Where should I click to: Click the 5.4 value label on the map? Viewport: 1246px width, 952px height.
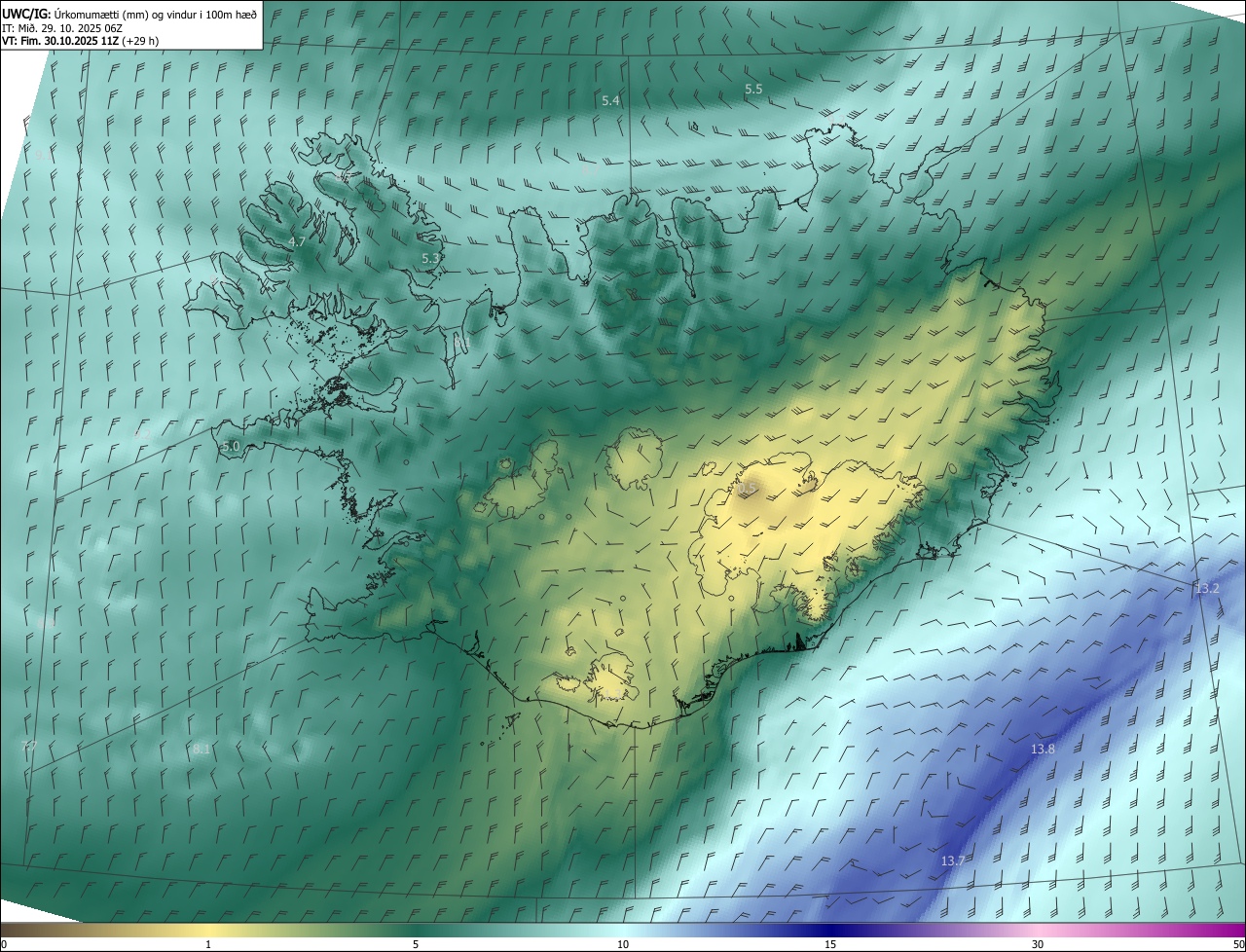click(610, 101)
